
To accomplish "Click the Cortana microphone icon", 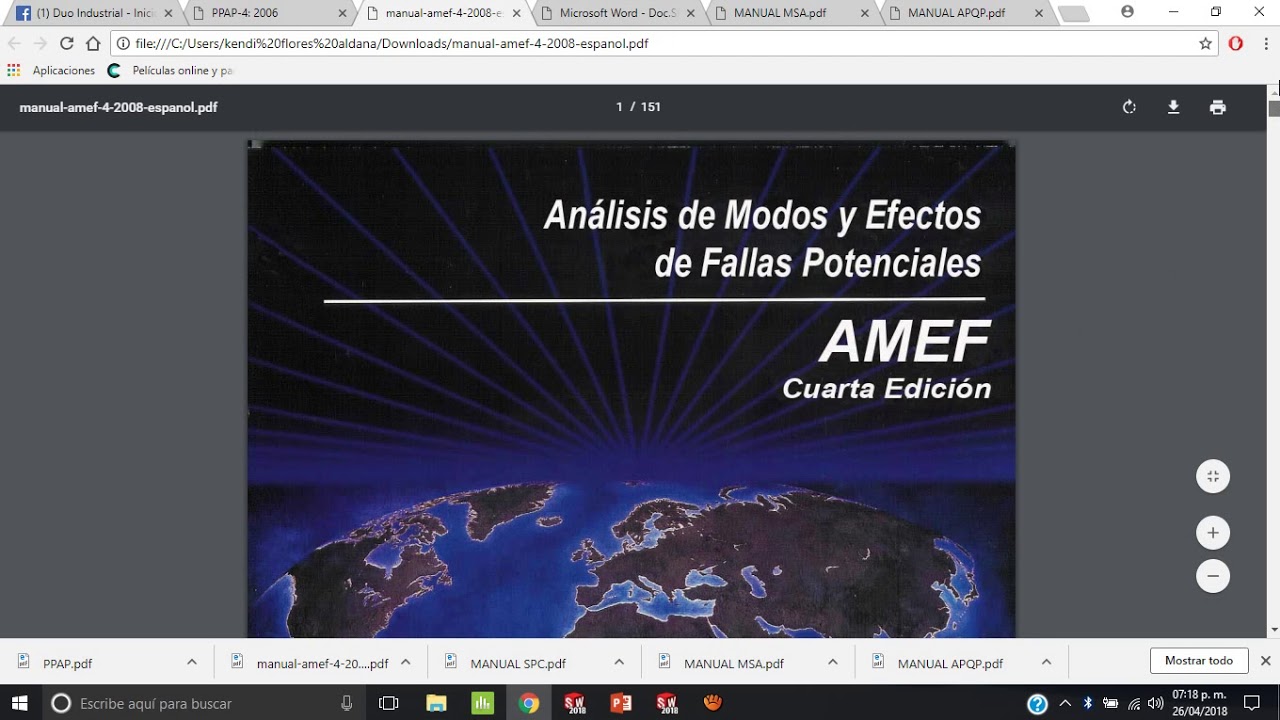I will click(x=346, y=703).
